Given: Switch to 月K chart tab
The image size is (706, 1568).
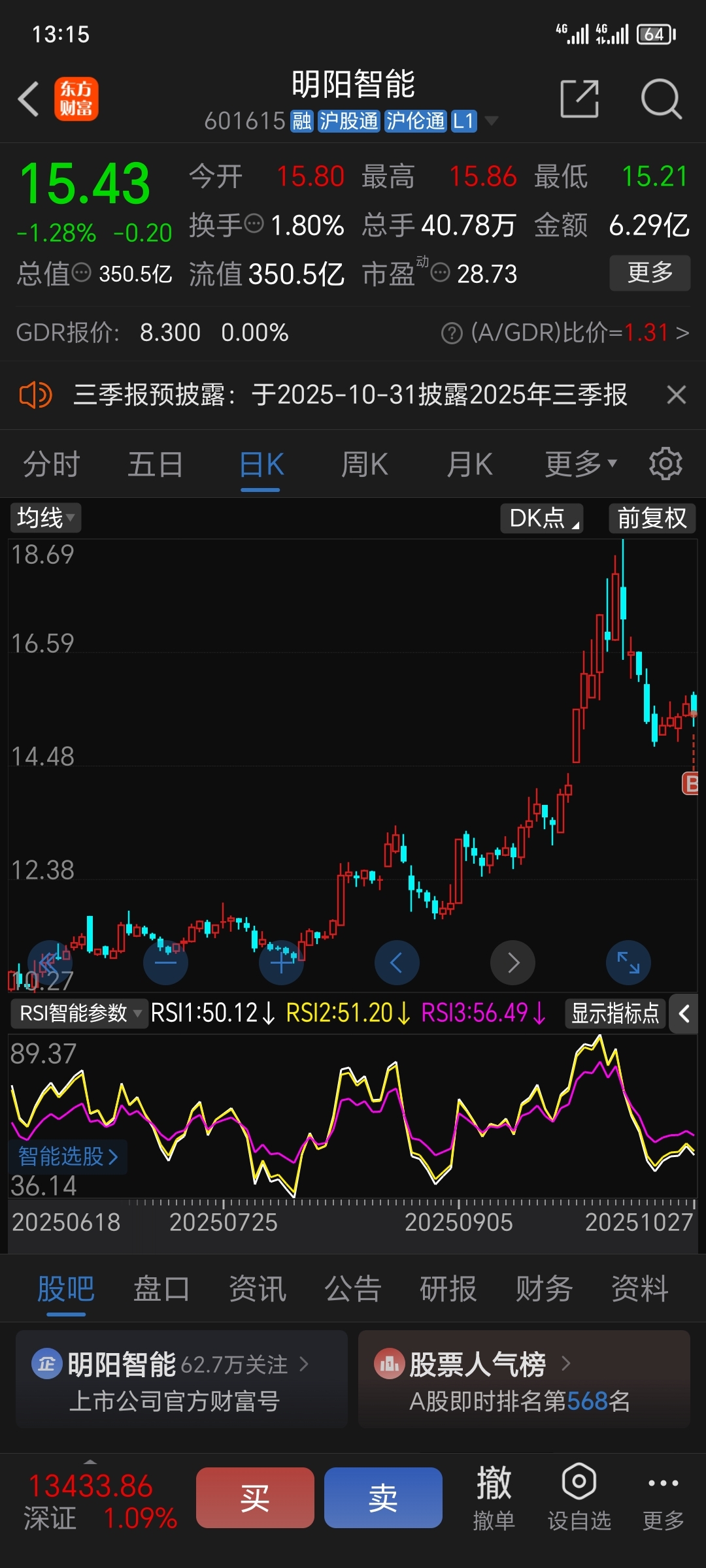Looking at the screenshot, I should tap(469, 465).
